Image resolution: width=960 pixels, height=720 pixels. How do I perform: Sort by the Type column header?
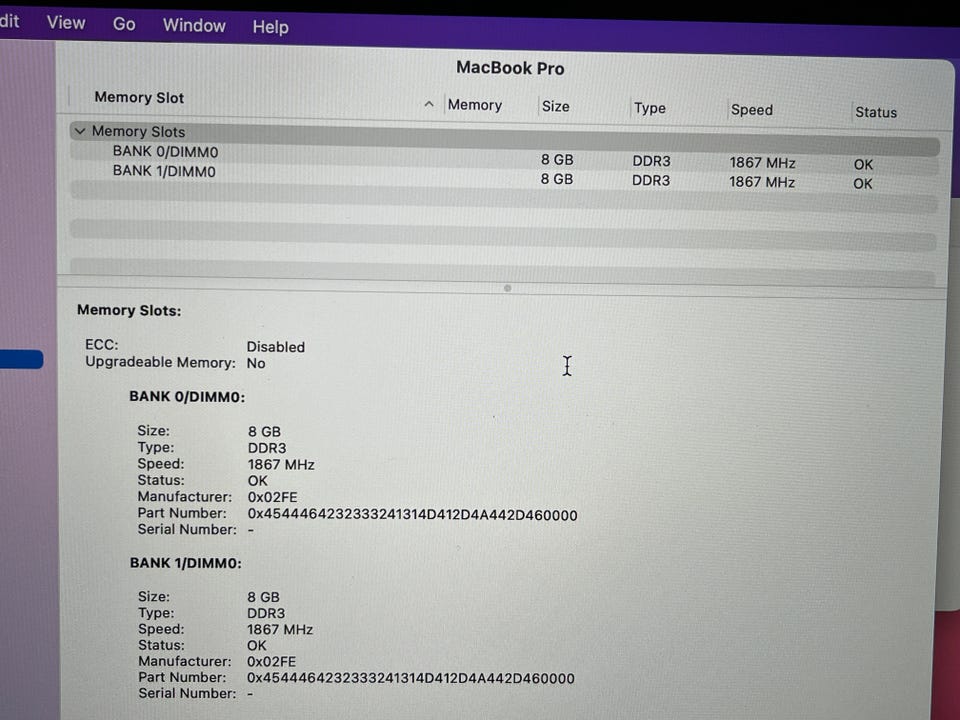coord(650,108)
